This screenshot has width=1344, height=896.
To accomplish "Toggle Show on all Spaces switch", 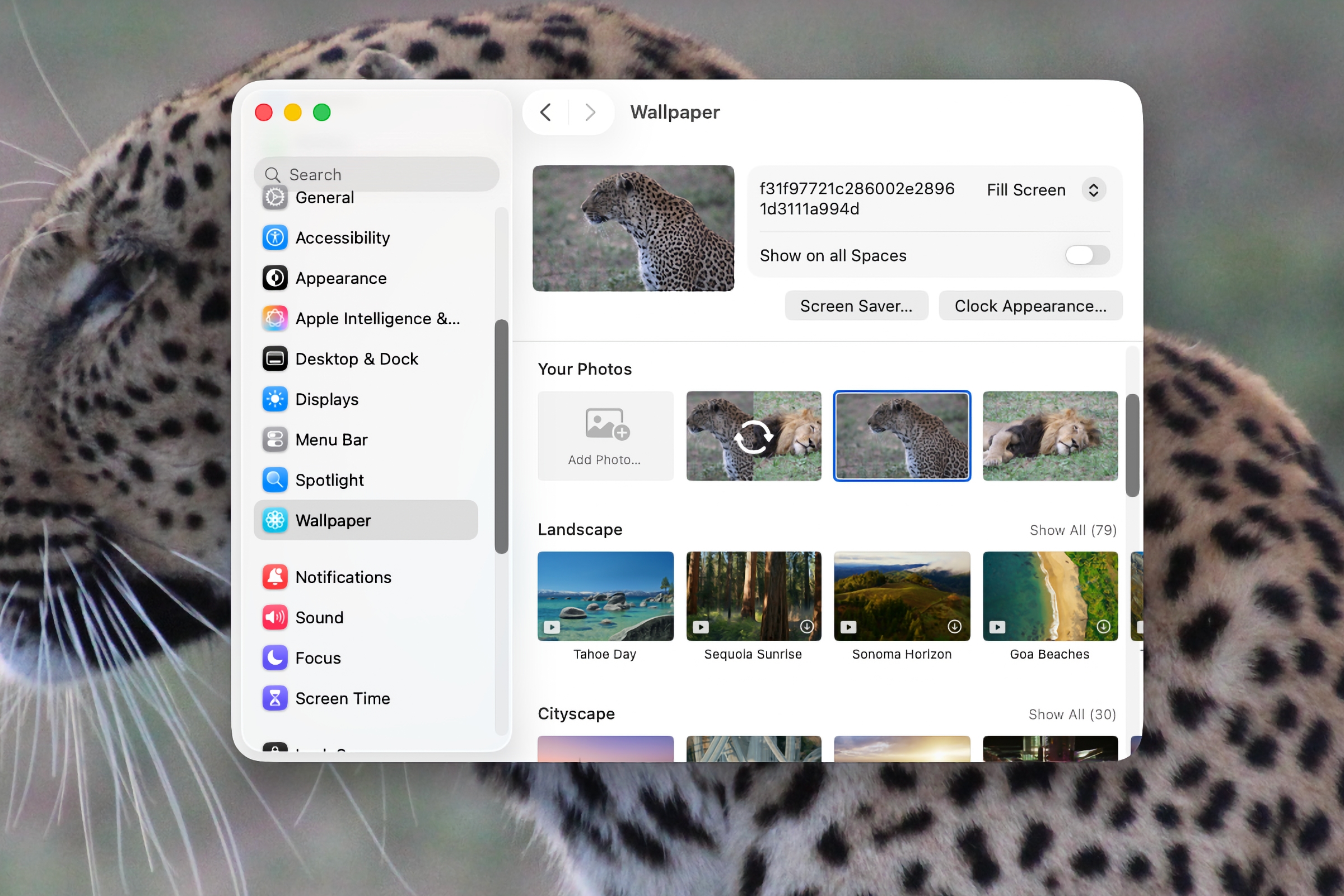I will pos(1086,255).
